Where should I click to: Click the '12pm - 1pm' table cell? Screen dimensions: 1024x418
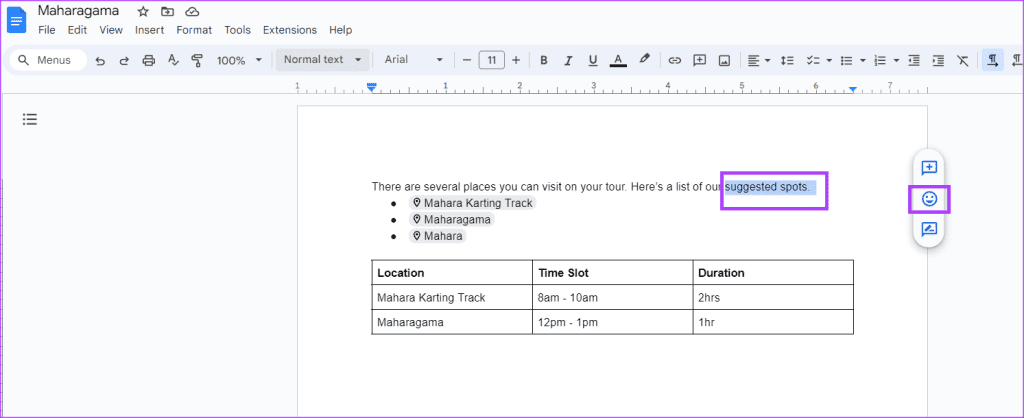coord(613,322)
